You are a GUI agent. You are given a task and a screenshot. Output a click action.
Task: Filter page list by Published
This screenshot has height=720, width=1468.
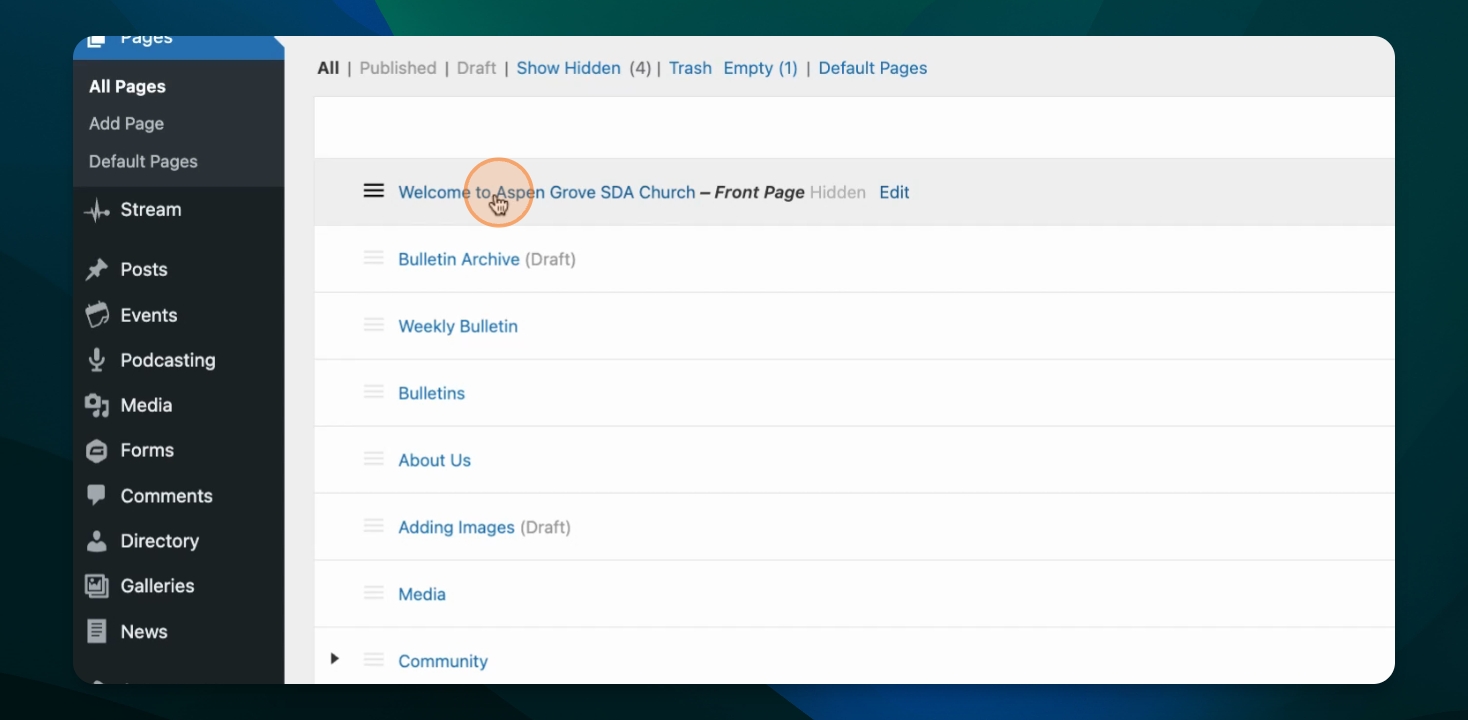tap(398, 68)
